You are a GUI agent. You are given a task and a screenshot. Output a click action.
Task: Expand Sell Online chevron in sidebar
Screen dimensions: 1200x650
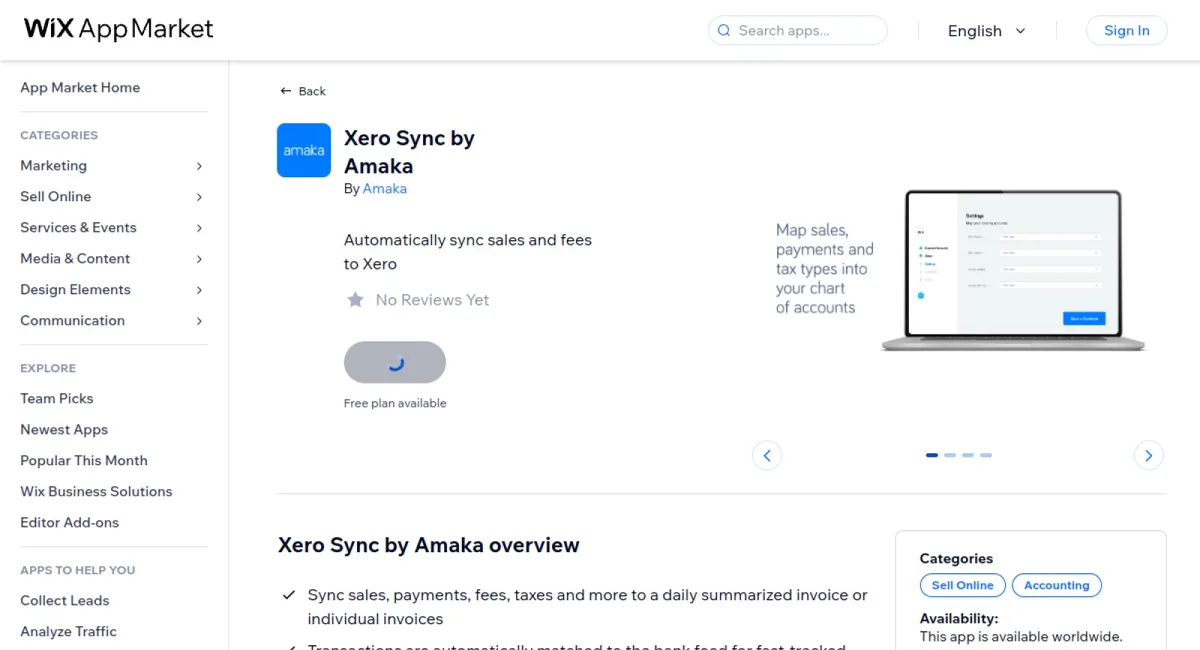coord(199,197)
